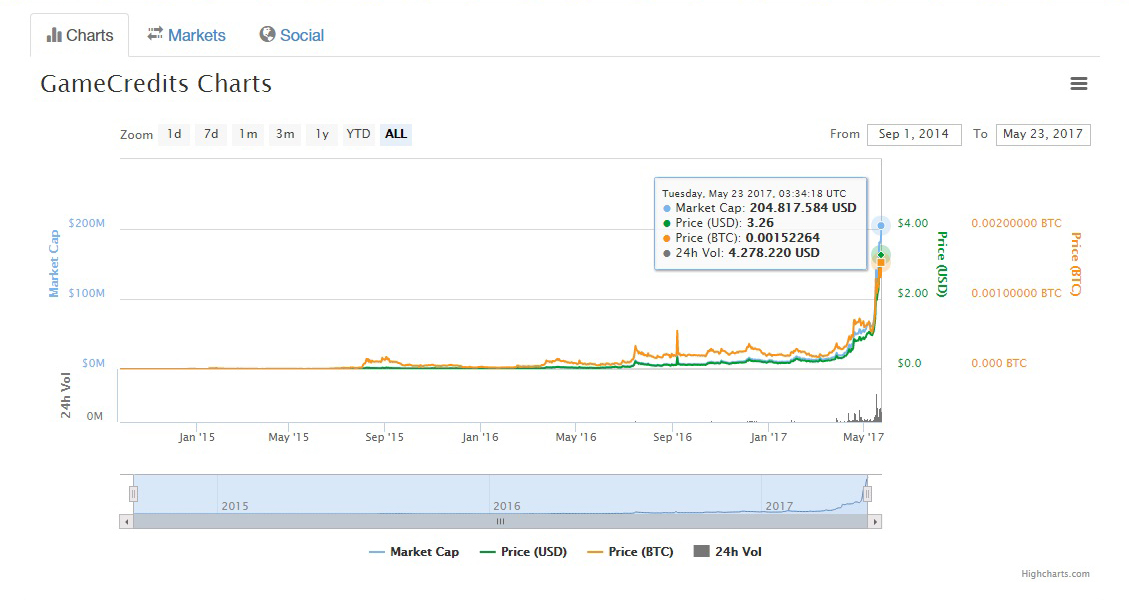This screenshot has width=1129, height=600.
Task: Click the To date field
Action: click(x=1043, y=134)
